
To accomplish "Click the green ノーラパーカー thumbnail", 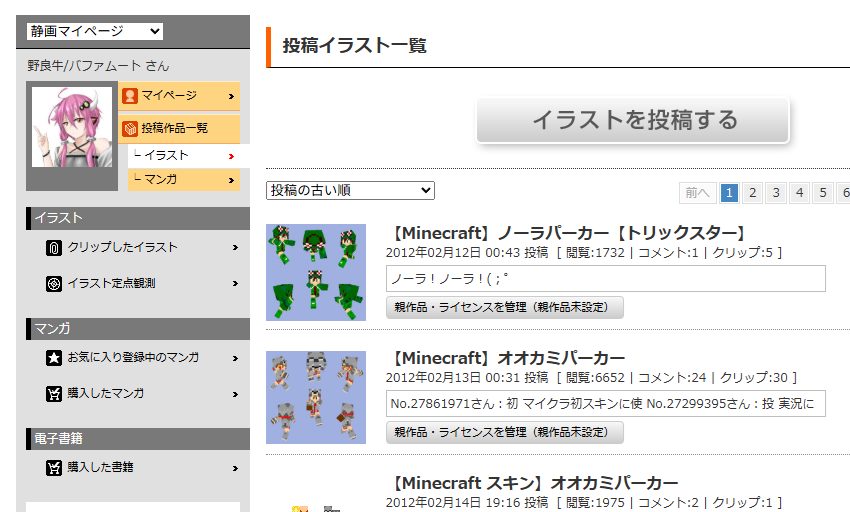I will 316,272.
